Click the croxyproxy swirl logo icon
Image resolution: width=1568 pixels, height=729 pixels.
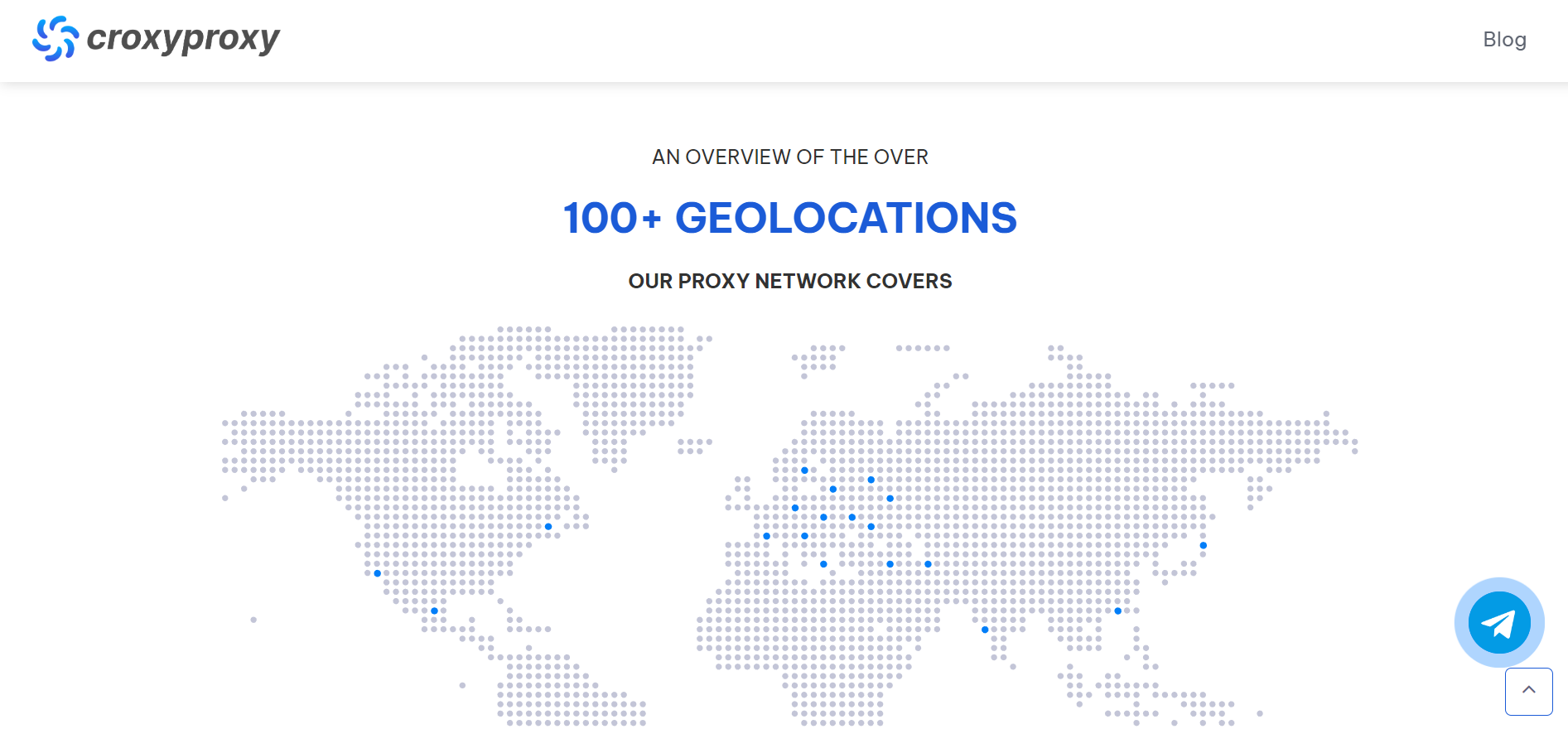click(55, 39)
